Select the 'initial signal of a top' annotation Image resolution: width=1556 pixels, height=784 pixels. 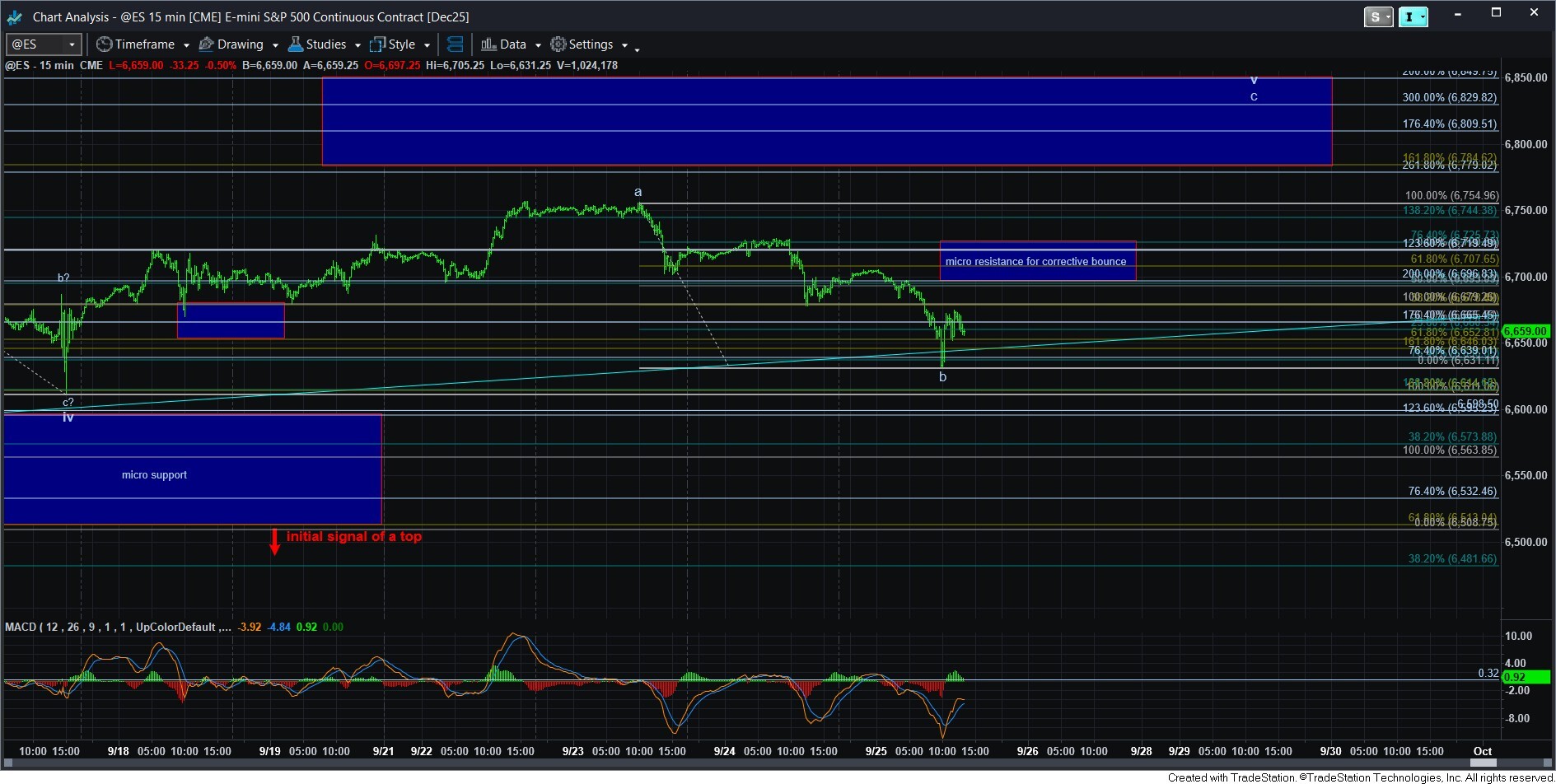click(353, 536)
